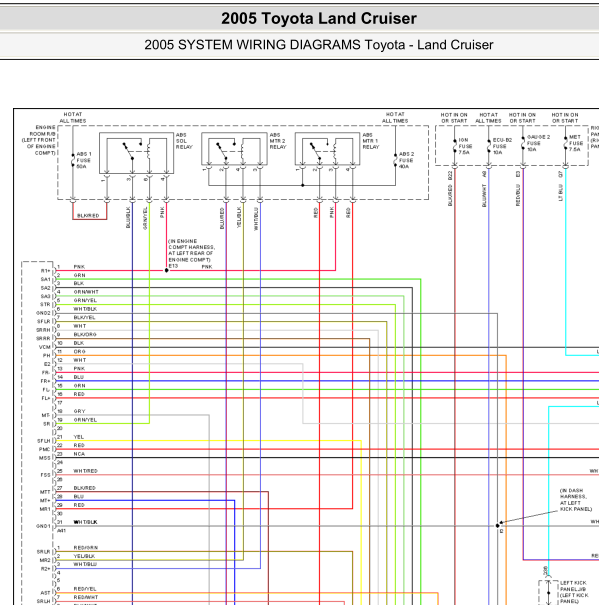Click the FR+ terminal label
599x605 pixels.
46,381
